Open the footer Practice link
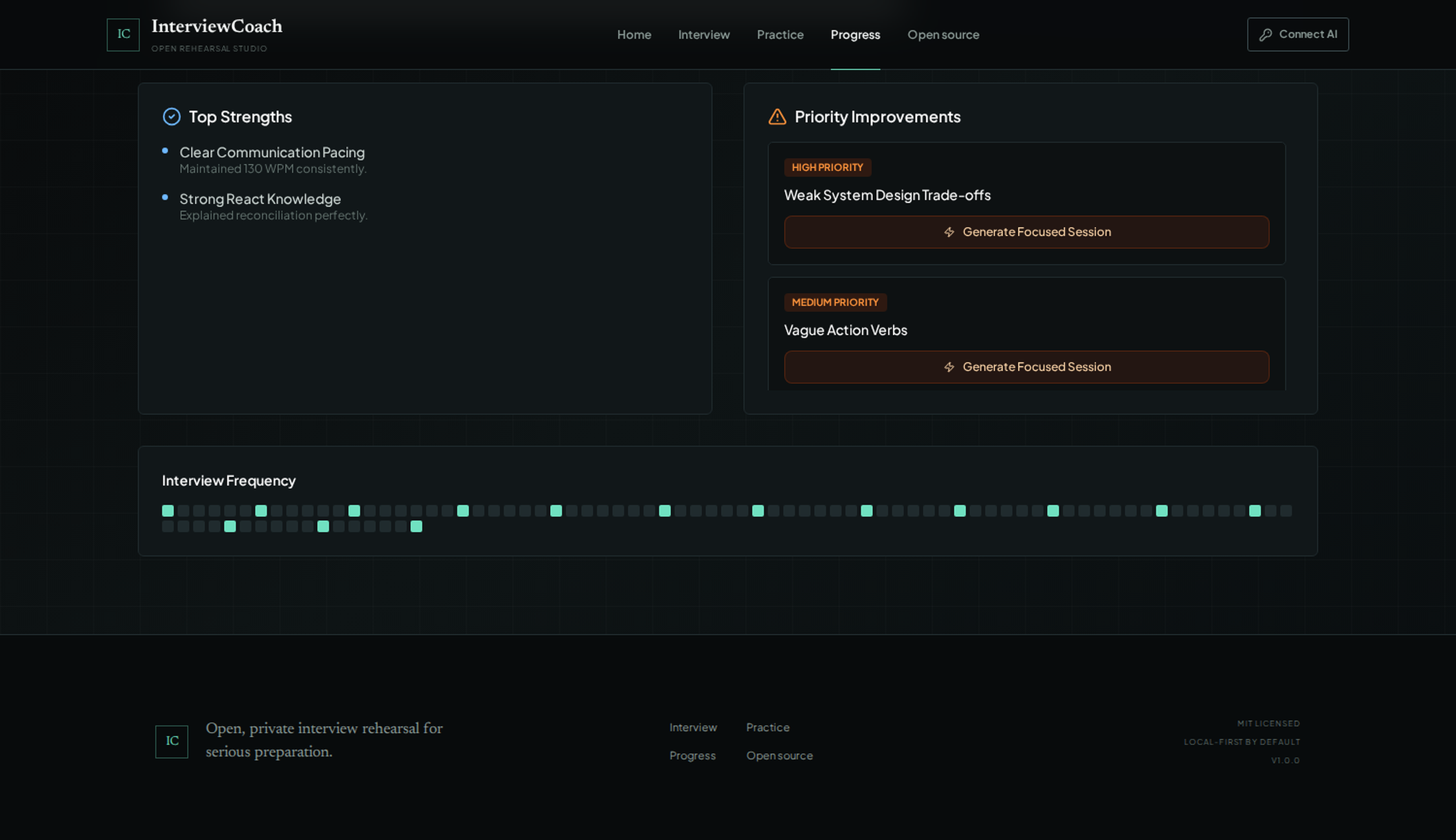This screenshot has height=840, width=1456. coord(767,727)
